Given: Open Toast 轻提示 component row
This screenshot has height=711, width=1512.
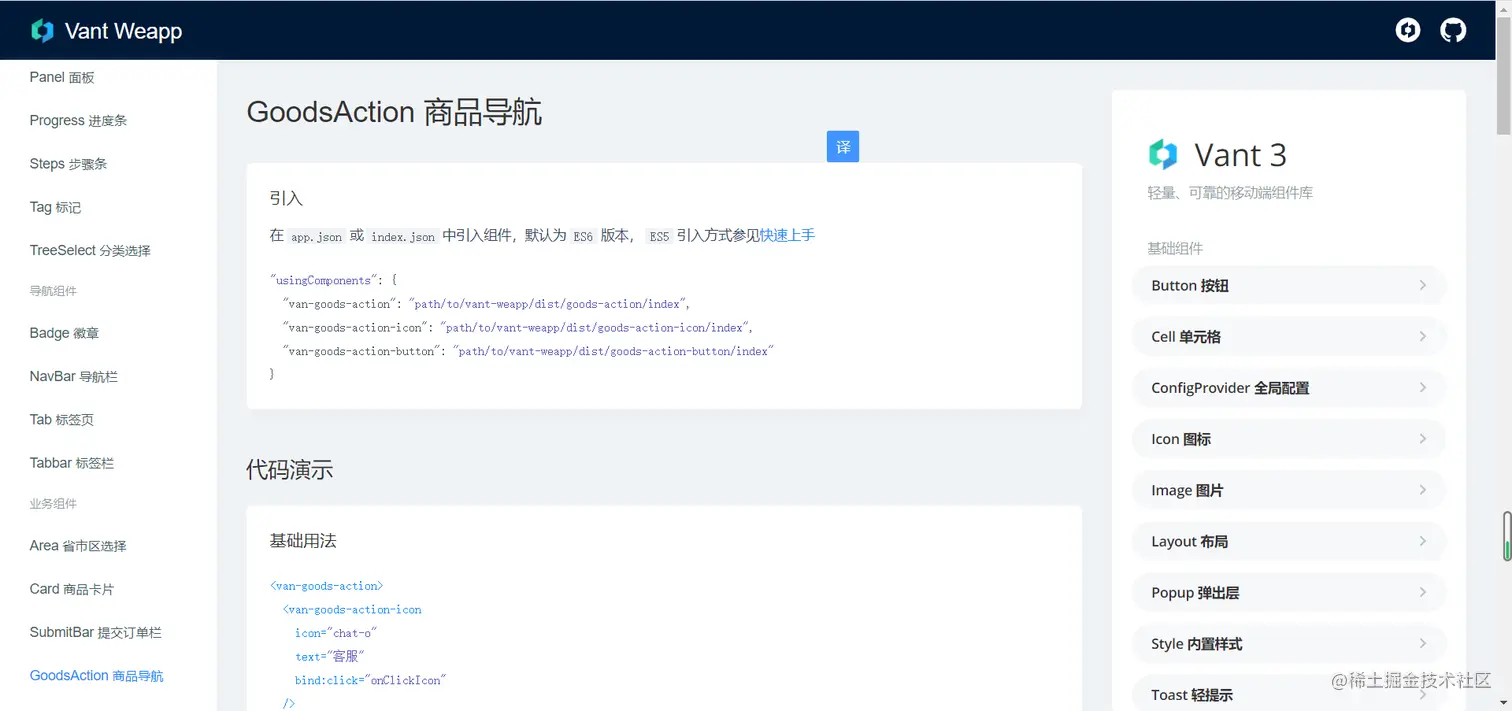Looking at the screenshot, I should point(1289,693).
